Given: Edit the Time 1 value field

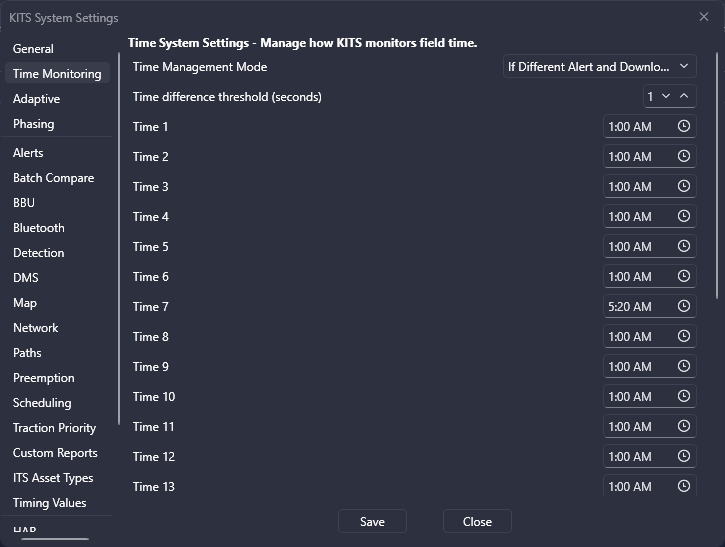Looking at the screenshot, I should (650, 126).
